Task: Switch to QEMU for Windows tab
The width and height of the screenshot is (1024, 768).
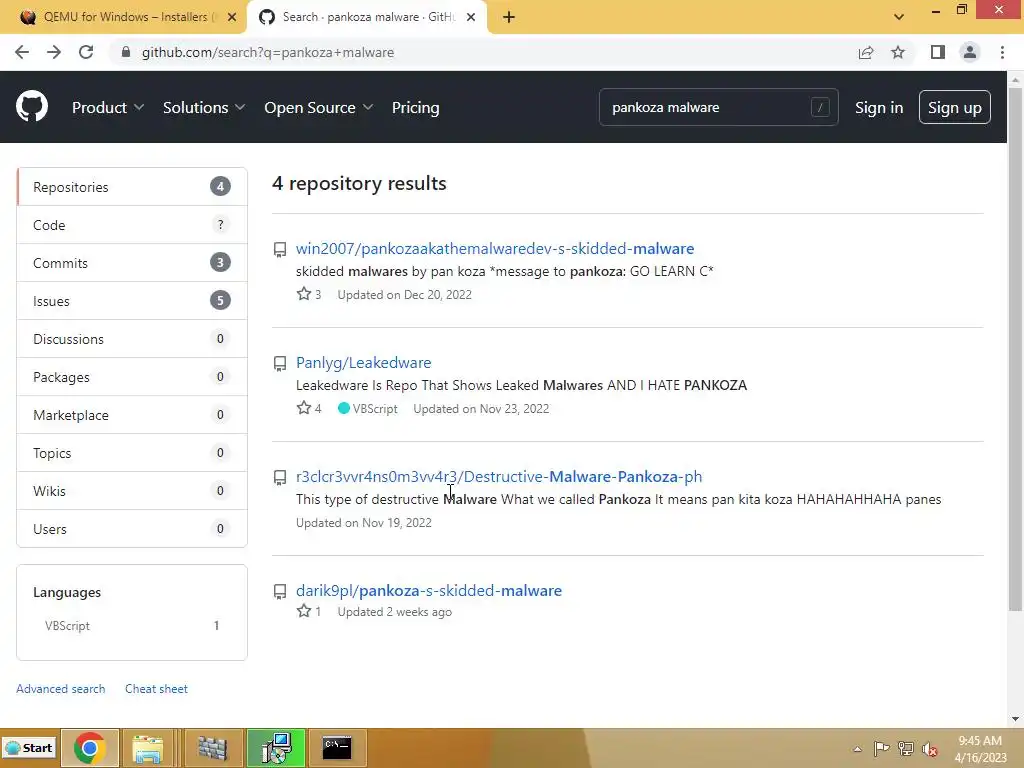Action: point(124,17)
